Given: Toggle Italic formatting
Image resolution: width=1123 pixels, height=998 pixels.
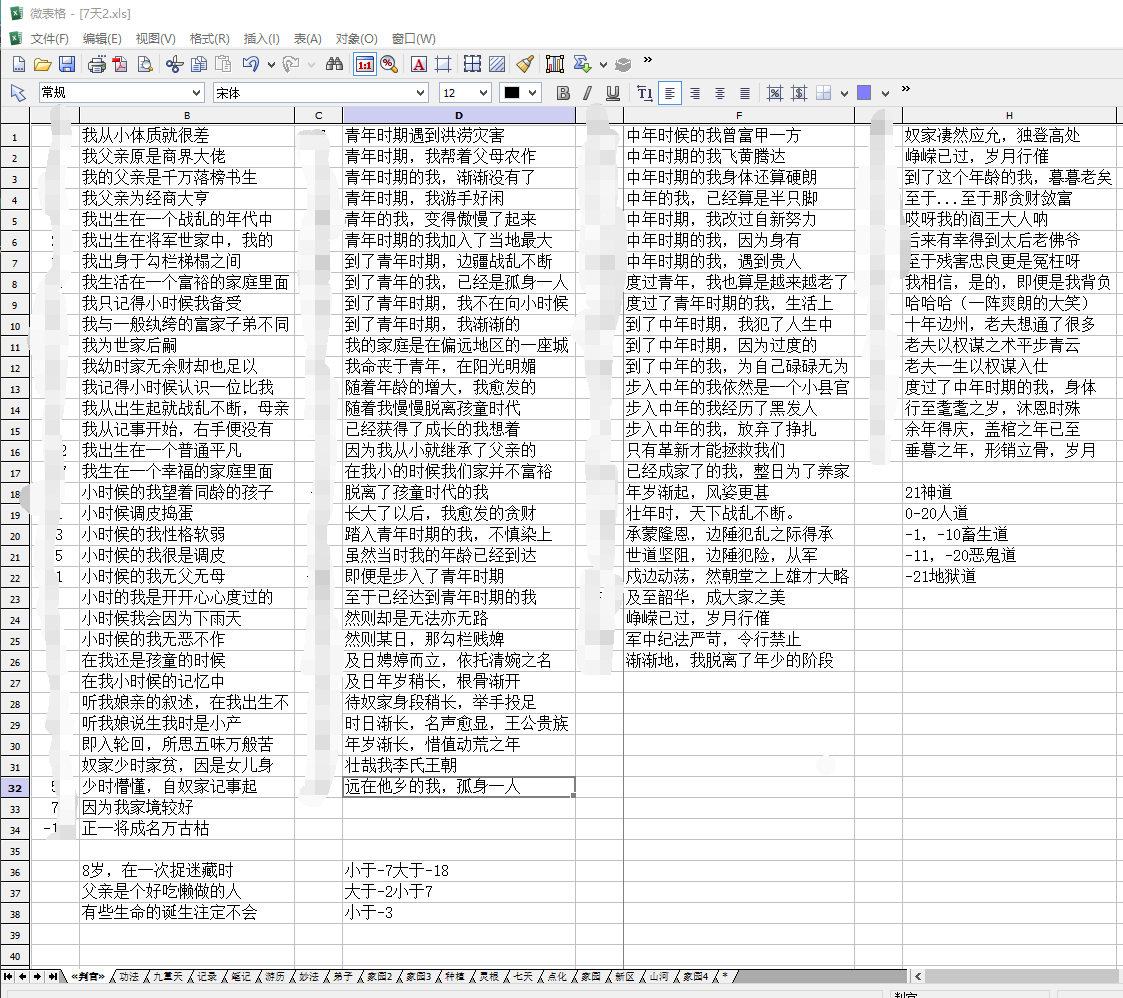Looking at the screenshot, I should 587,93.
